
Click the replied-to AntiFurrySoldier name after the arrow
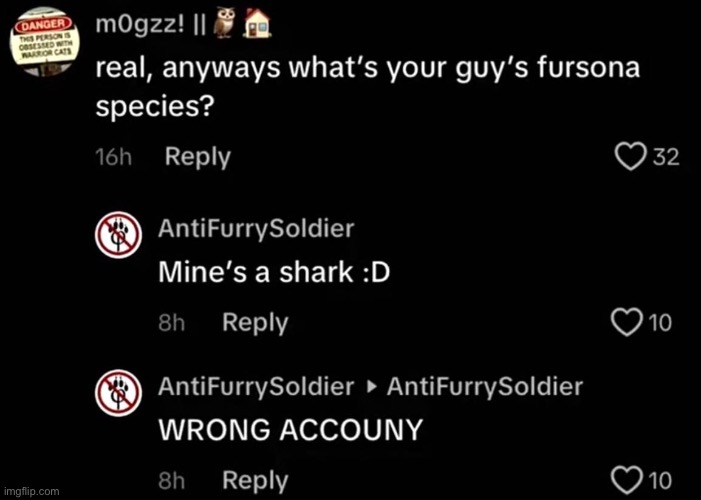[484, 386]
